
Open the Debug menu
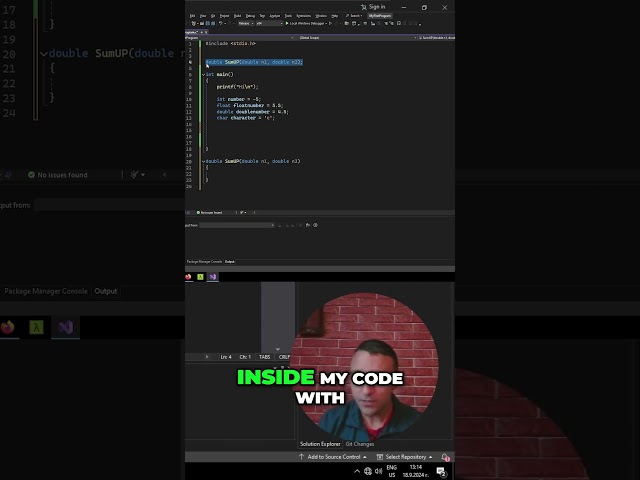click(250, 16)
